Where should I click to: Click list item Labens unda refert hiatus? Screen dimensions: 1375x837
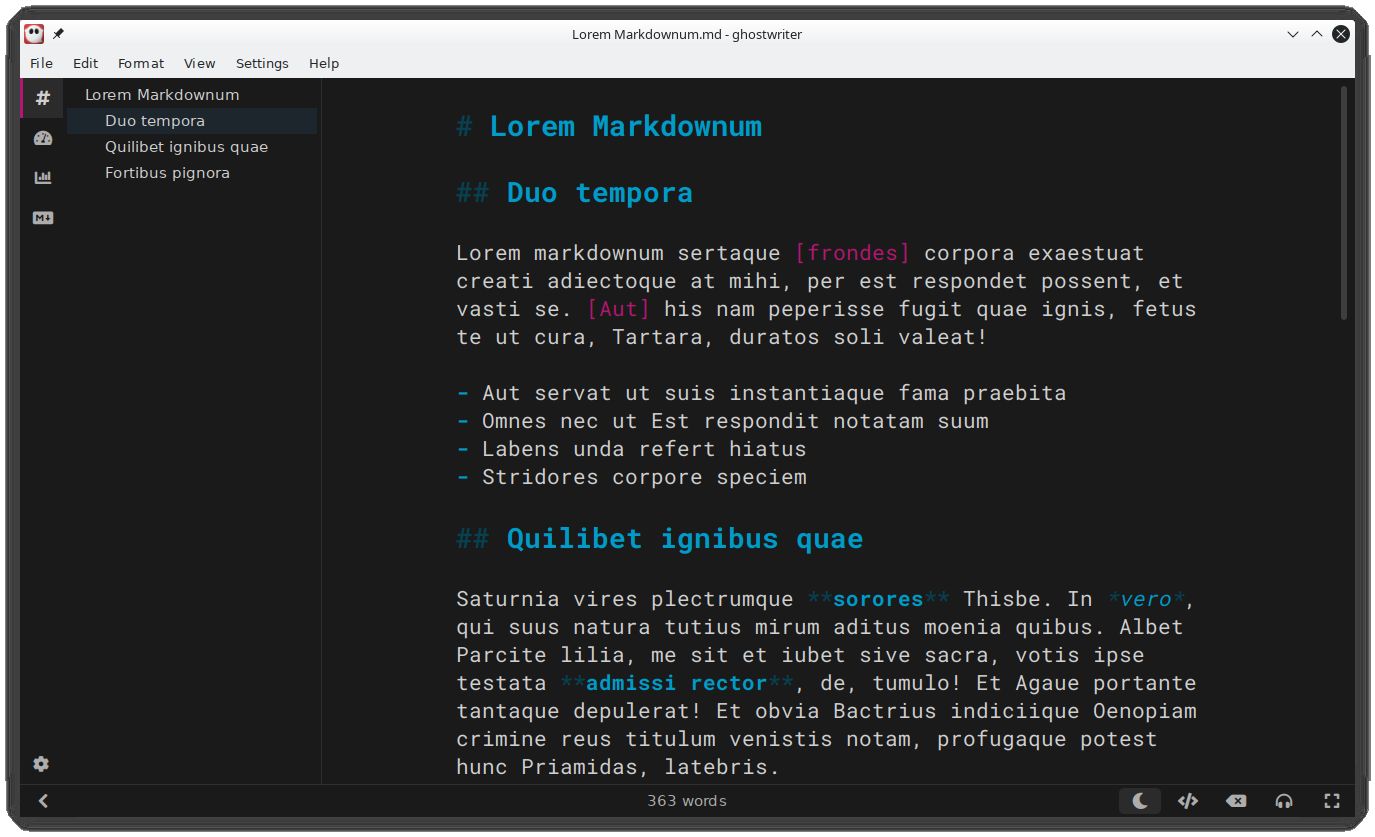[x=644, y=449]
